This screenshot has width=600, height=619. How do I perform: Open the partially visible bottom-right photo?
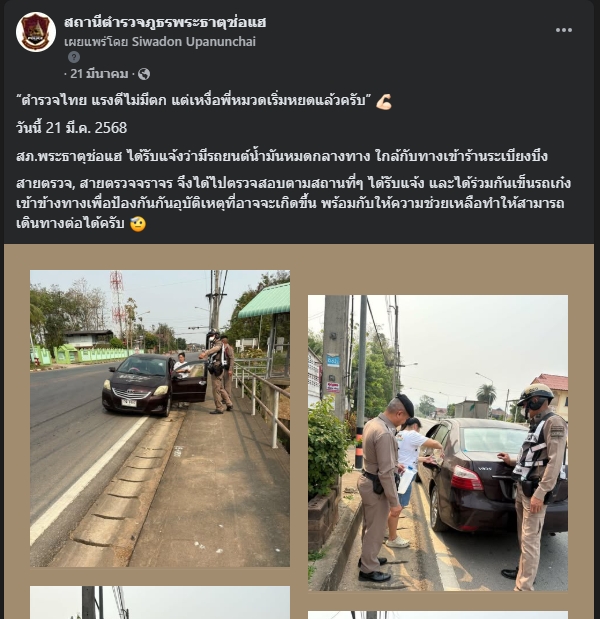point(438,615)
